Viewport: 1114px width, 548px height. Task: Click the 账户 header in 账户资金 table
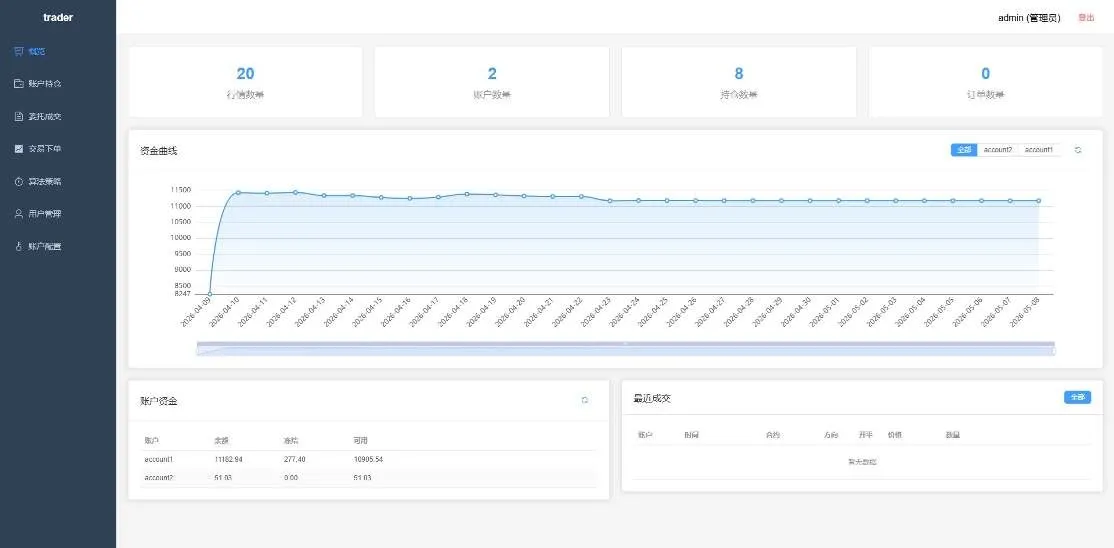tap(151, 441)
